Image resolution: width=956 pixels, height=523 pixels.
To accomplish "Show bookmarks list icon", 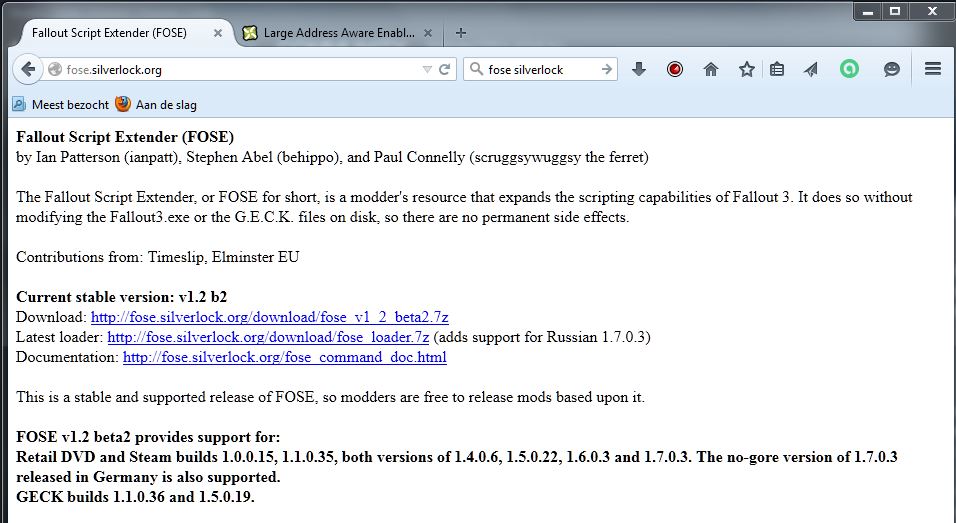I will pos(776,69).
